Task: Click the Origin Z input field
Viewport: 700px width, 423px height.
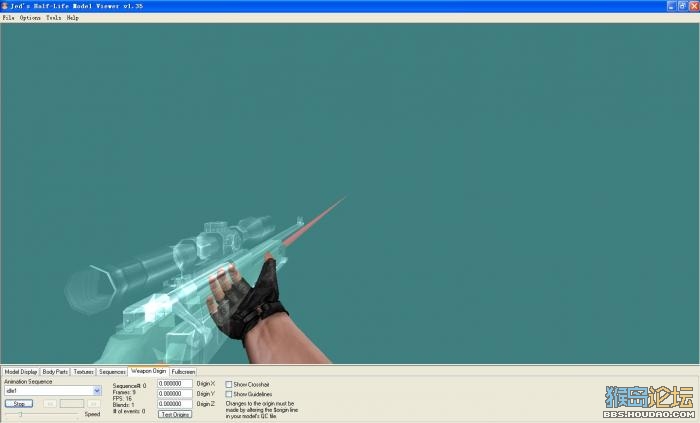Action: 175,404
